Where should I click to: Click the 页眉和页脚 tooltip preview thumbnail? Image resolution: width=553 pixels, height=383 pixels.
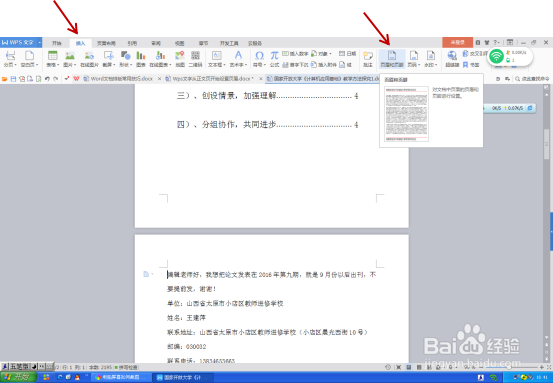[406, 114]
